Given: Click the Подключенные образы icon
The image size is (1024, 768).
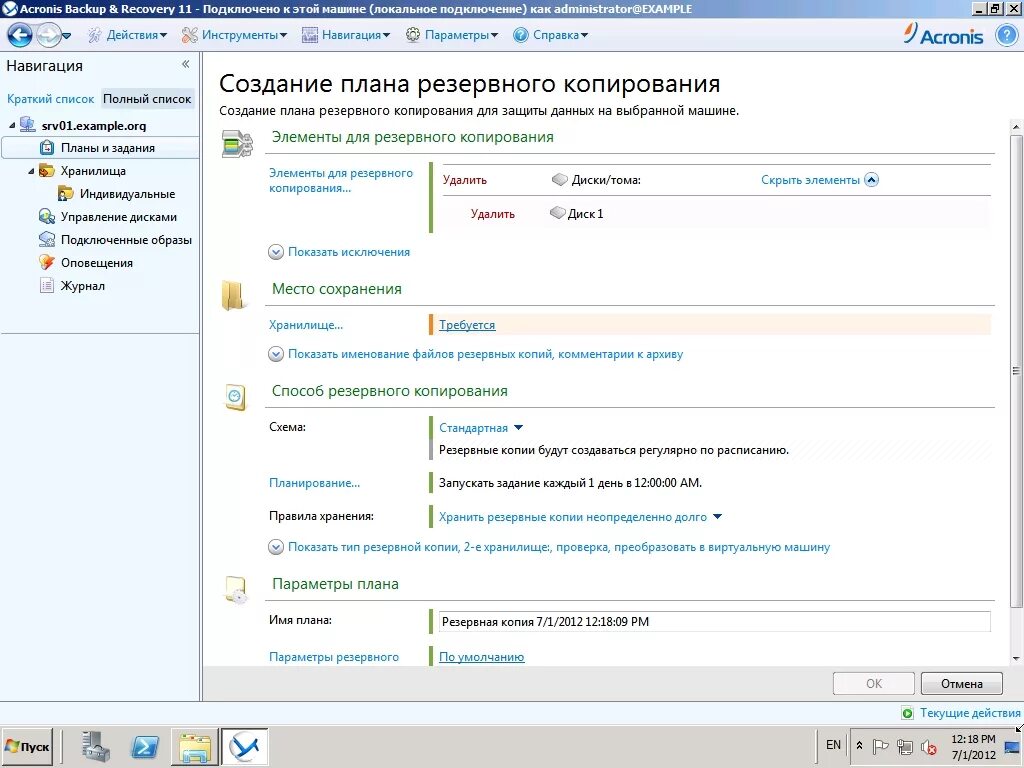Looking at the screenshot, I should coord(46,239).
